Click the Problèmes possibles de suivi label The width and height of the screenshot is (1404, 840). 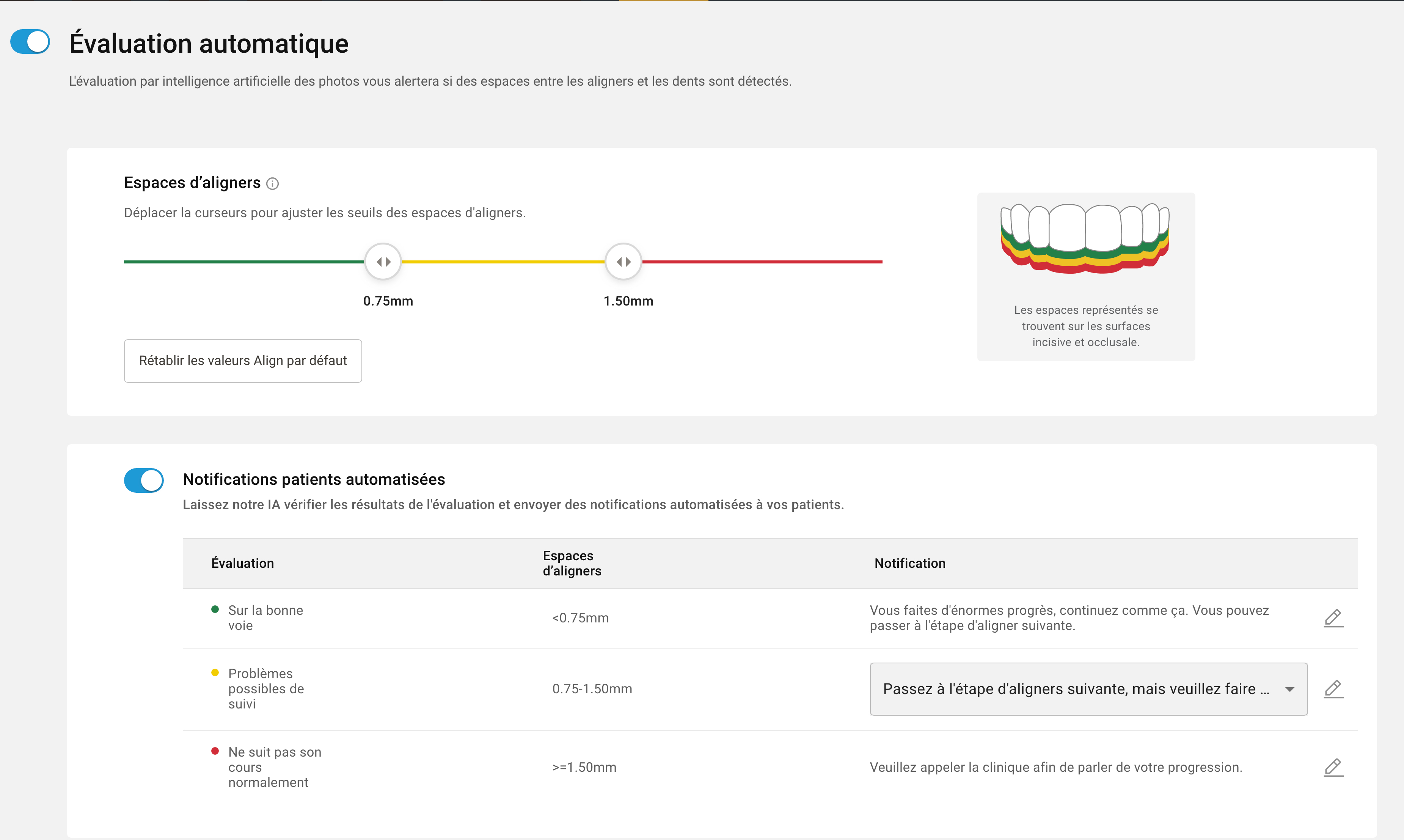coord(266,689)
